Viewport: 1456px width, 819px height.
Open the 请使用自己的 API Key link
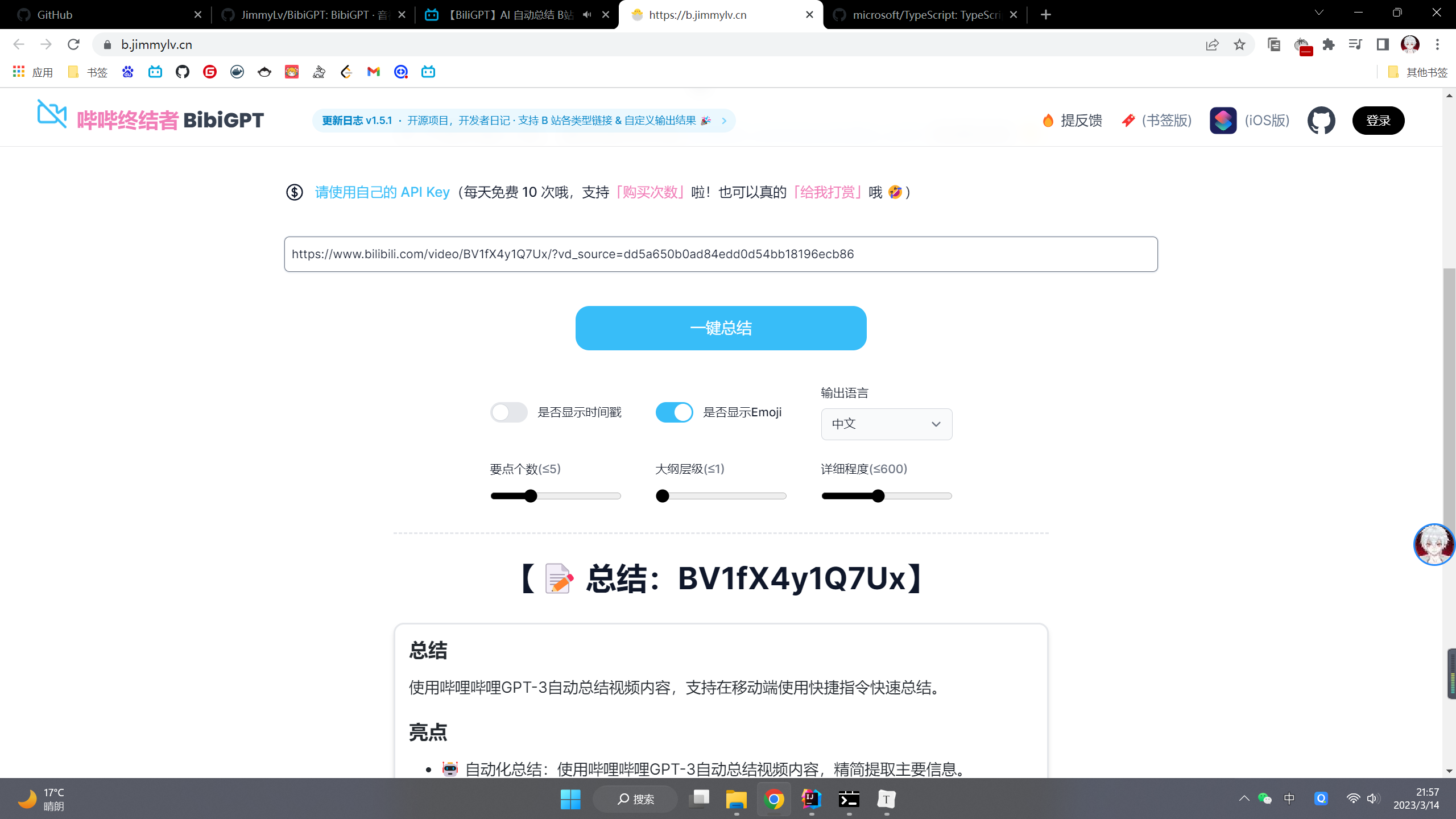click(x=382, y=192)
